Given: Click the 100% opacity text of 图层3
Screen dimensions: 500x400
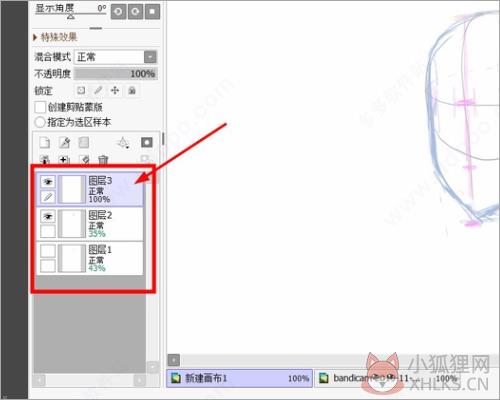Looking at the screenshot, I should point(99,199).
